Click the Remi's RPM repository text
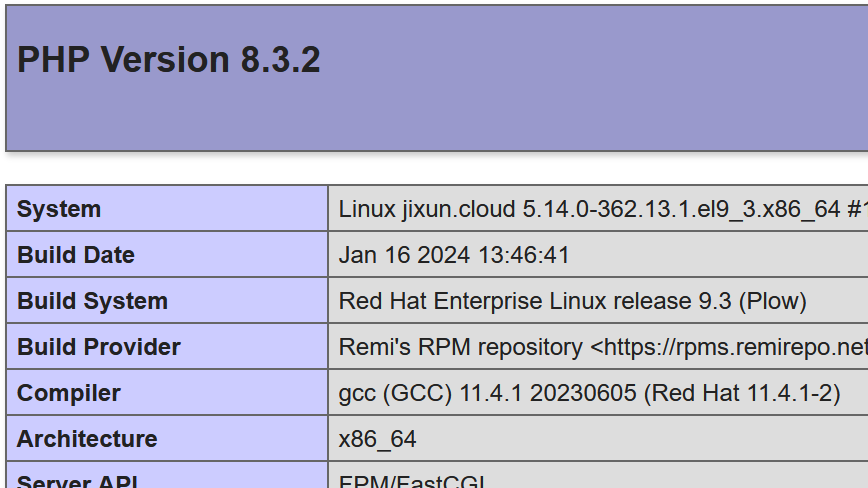This screenshot has width=868, height=488. pos(460,347)
